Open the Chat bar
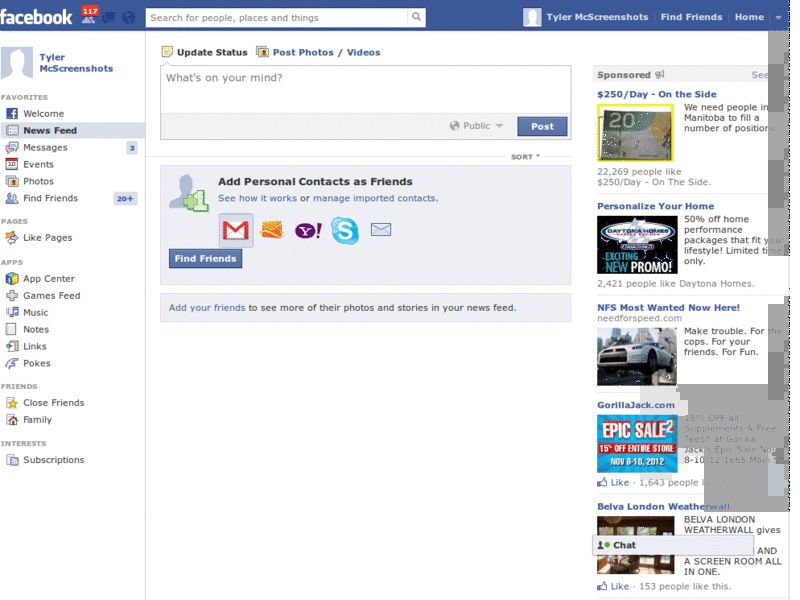 tap(673, 545)
